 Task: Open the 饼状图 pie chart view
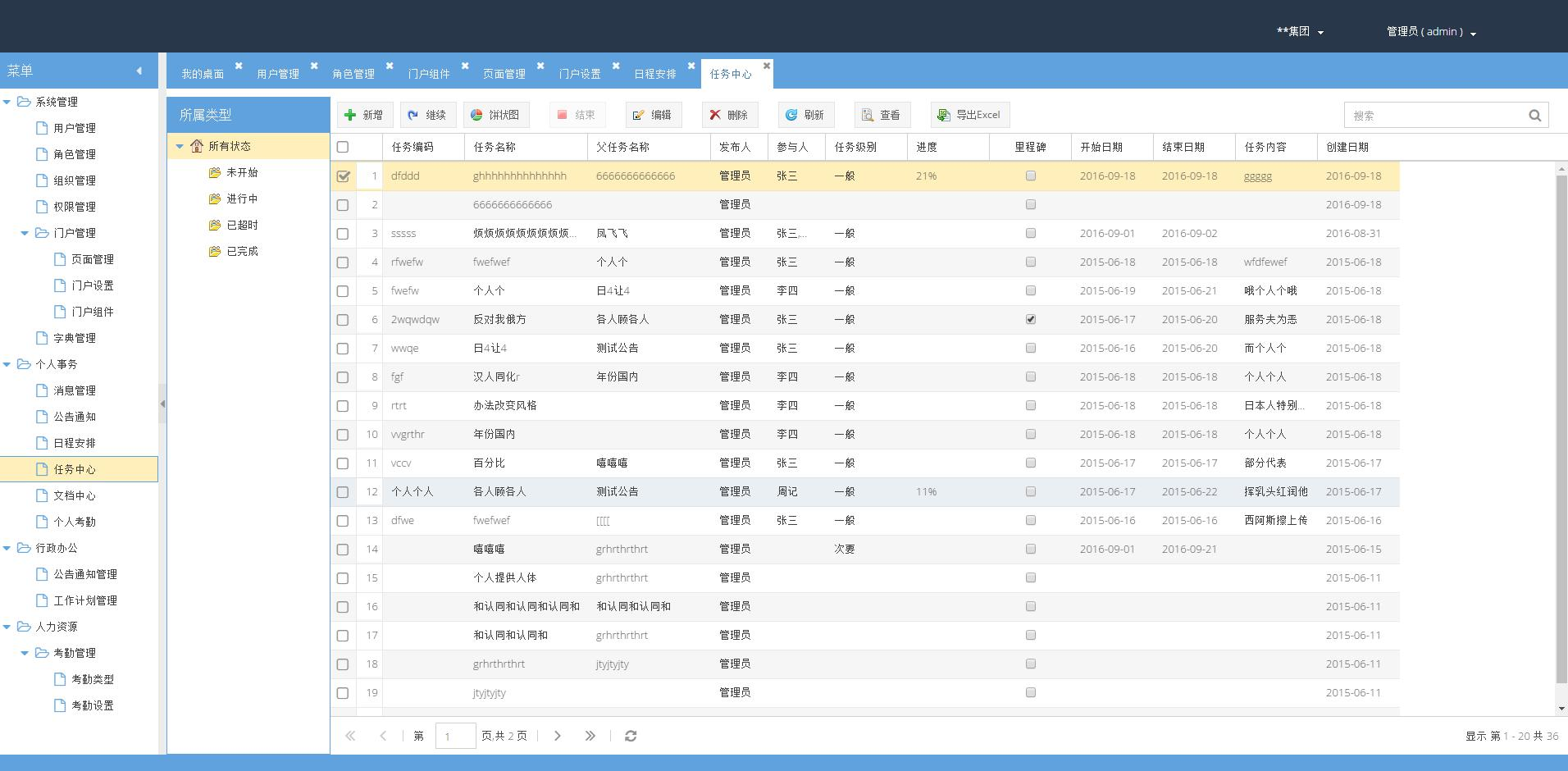(x=495, y=115)
